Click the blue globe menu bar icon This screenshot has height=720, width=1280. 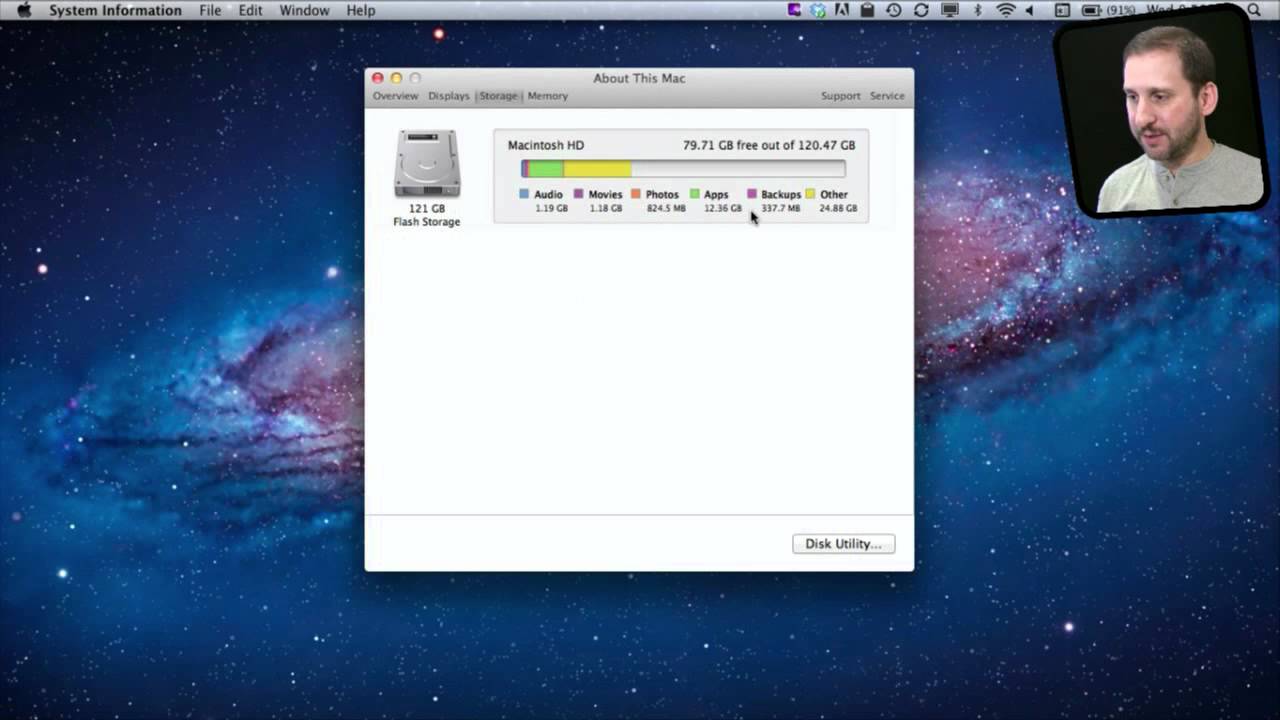click(819, 10)
